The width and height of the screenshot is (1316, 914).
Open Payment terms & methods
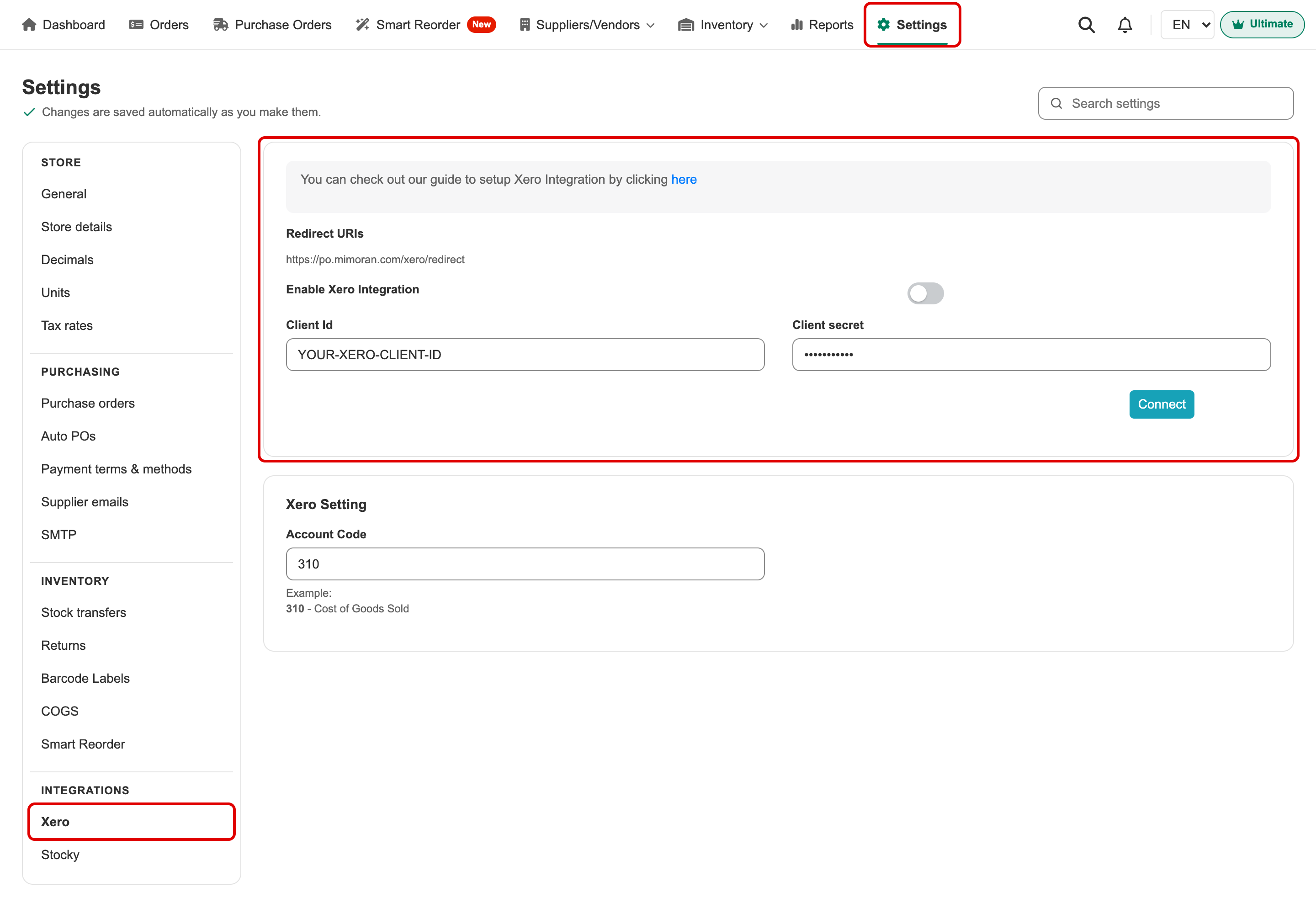(116, 469)
